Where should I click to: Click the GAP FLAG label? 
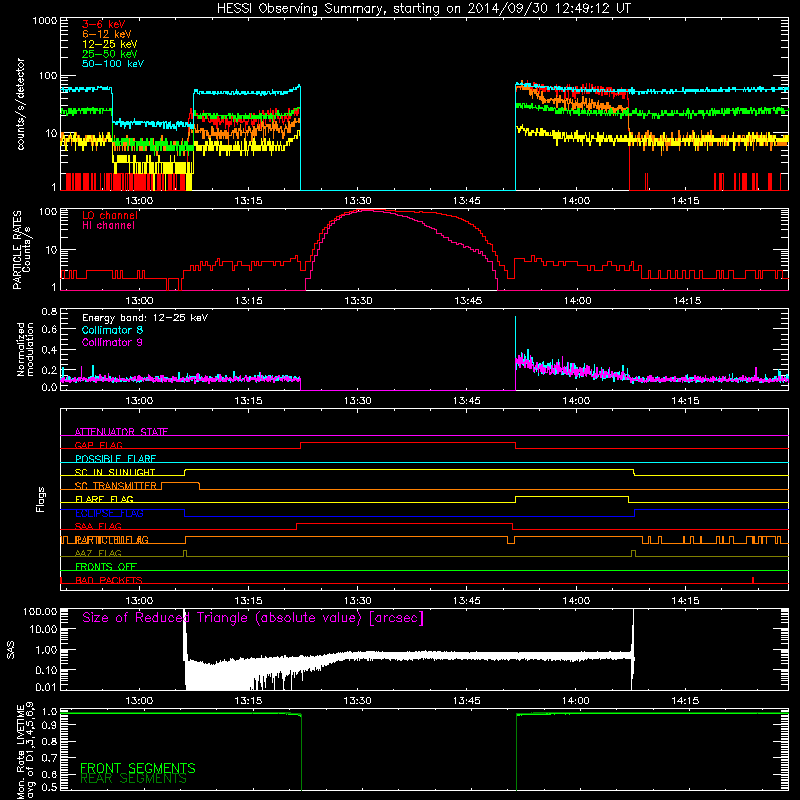pos(98,445)
